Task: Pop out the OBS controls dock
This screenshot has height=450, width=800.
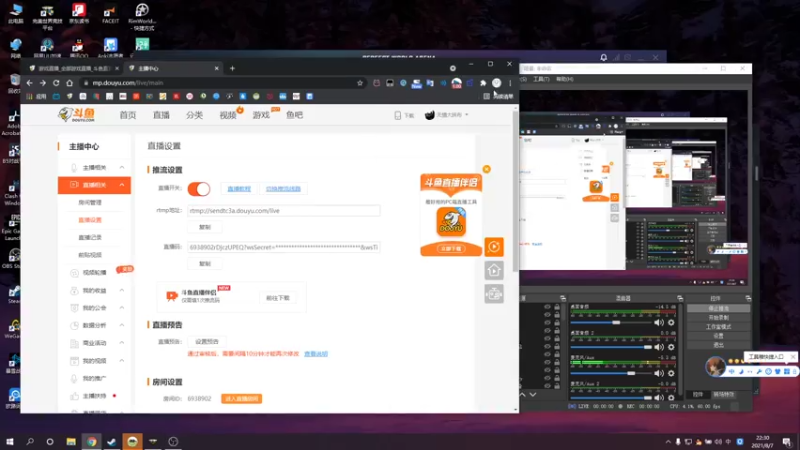Action: click(x=748, y=298)
